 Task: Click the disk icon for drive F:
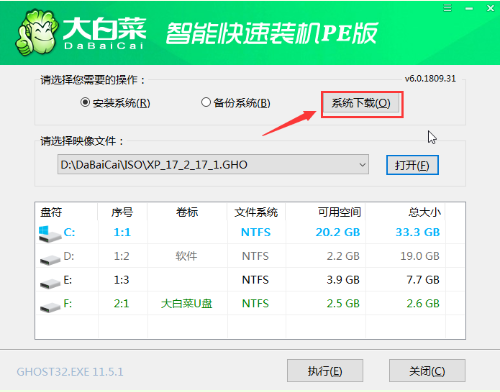tap(50, 306)
